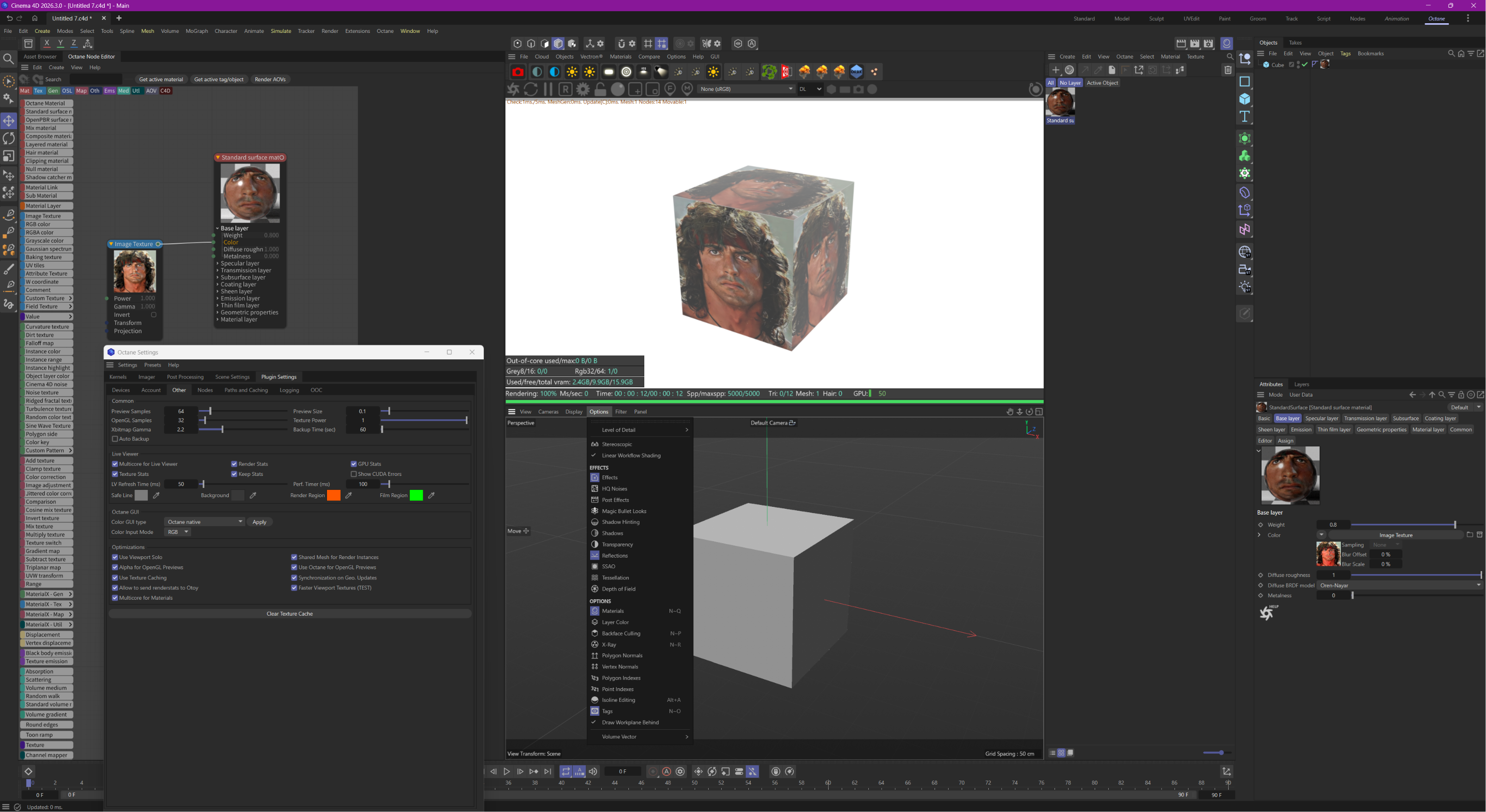This screenshot has height=812, width=1486.
Task: Uncheck Texture Stats
Action: [115, 474]
